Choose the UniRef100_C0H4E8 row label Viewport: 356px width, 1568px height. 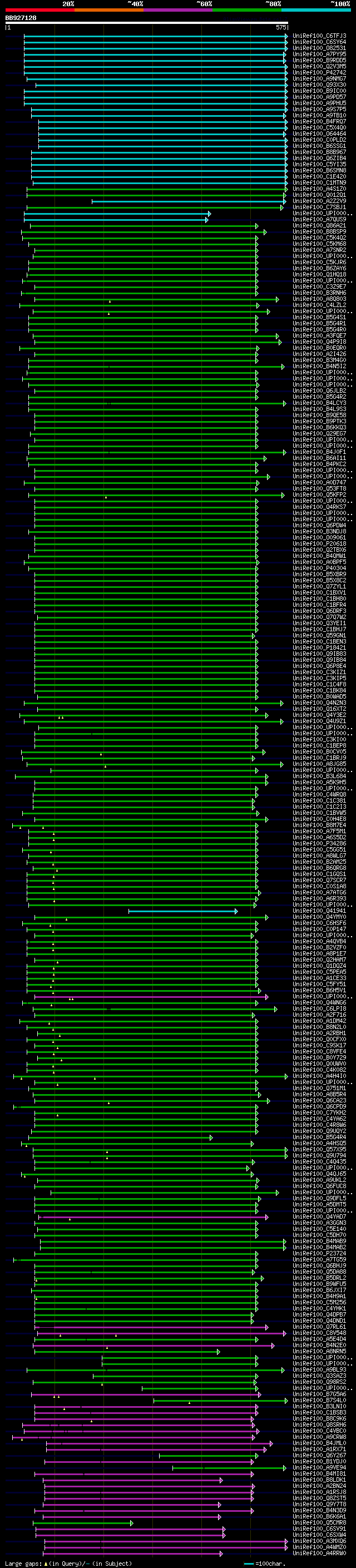click(x=319, y=819)
